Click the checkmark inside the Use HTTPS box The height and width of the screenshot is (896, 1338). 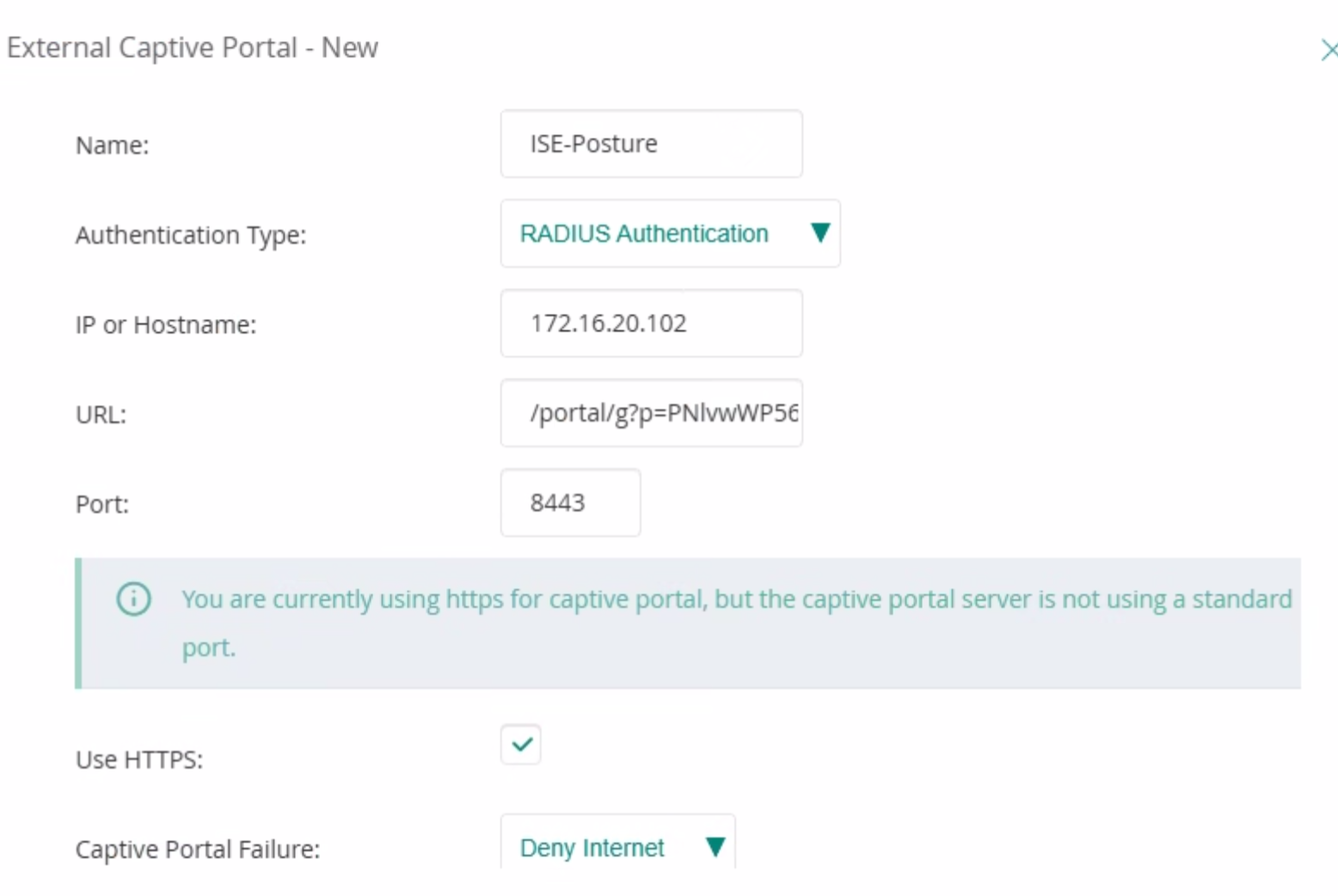pos(520,745)
